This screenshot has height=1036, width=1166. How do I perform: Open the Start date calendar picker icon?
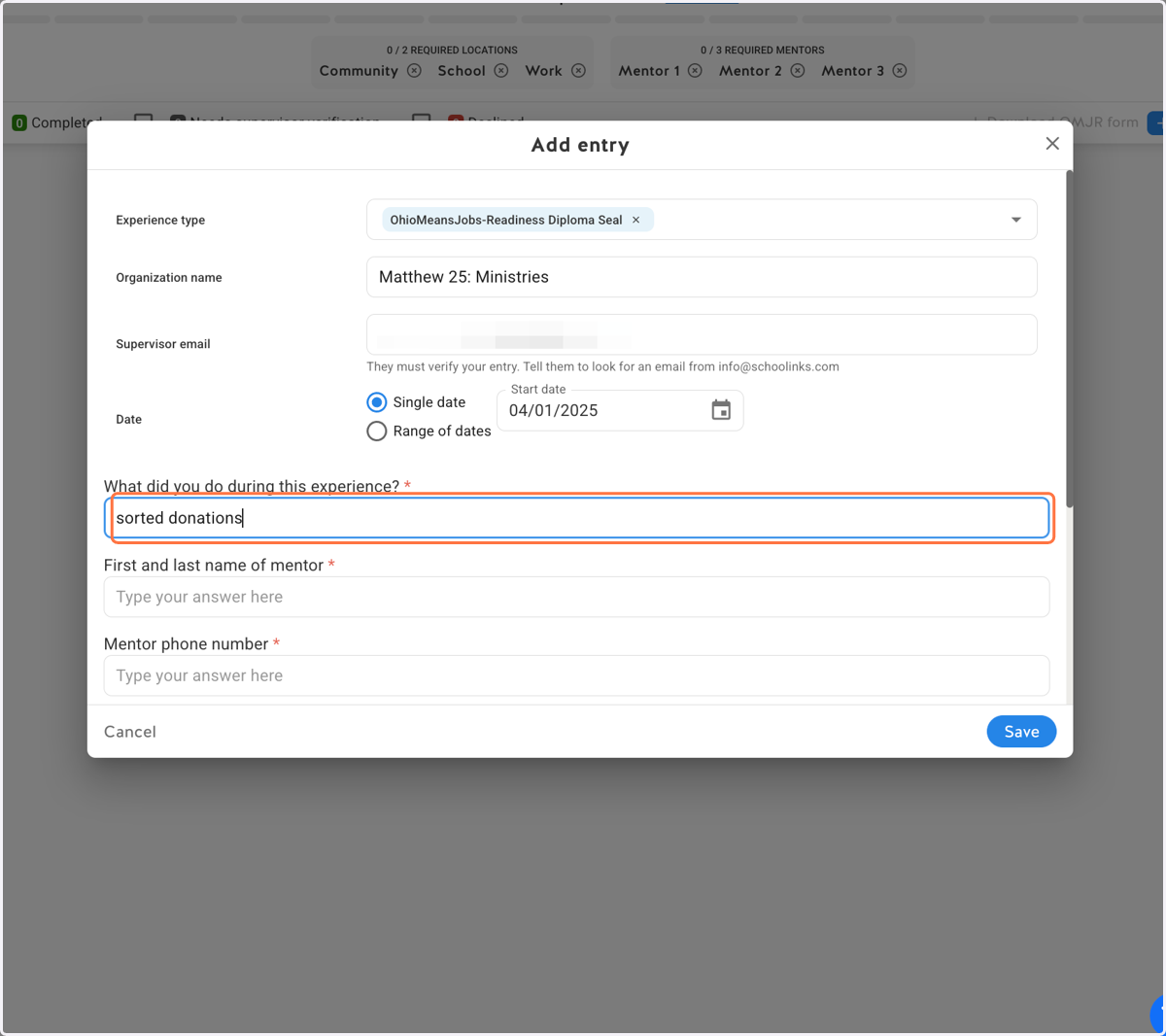tap(721, 410)
